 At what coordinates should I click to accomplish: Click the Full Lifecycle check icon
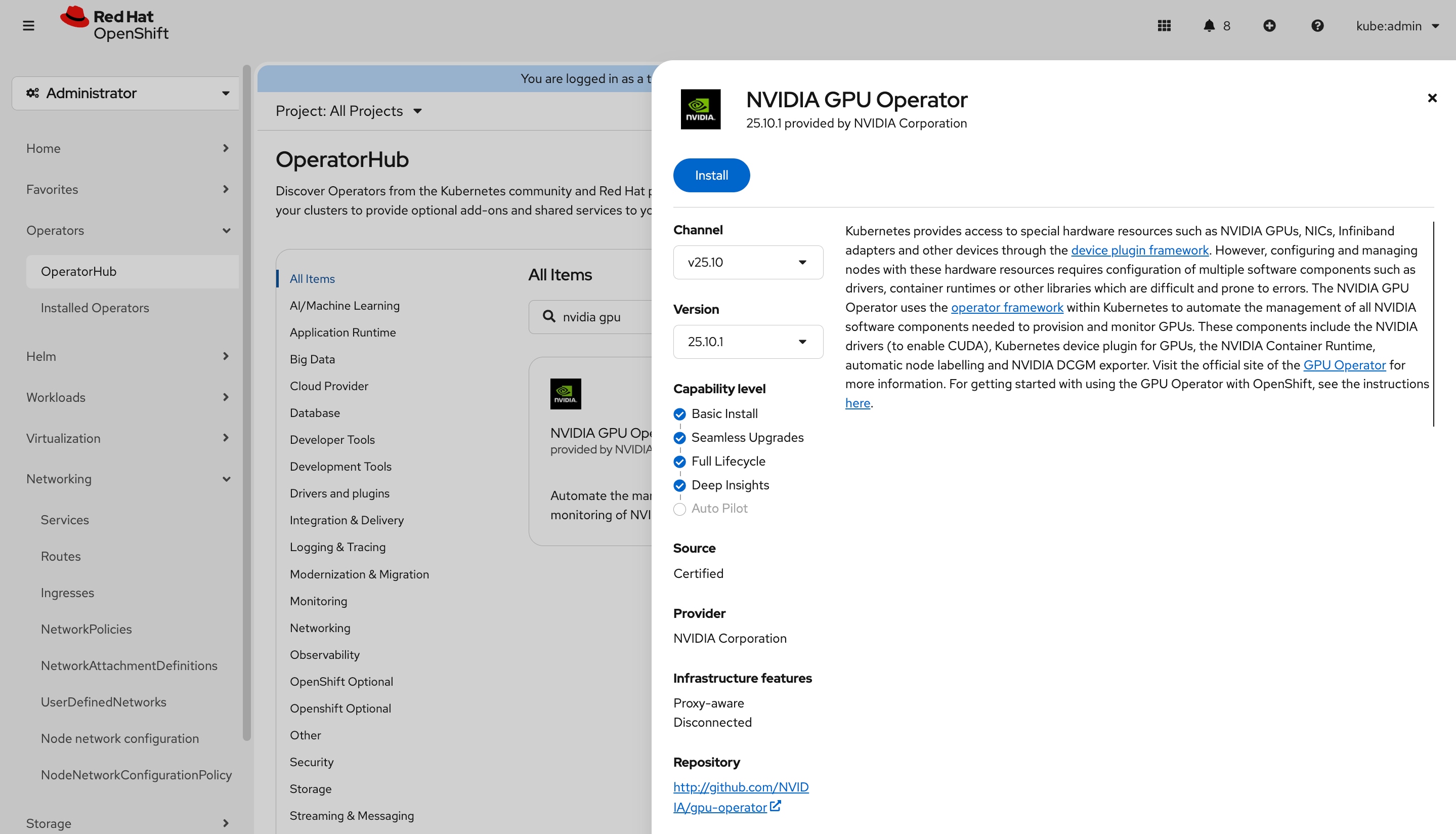click(679, 462)
